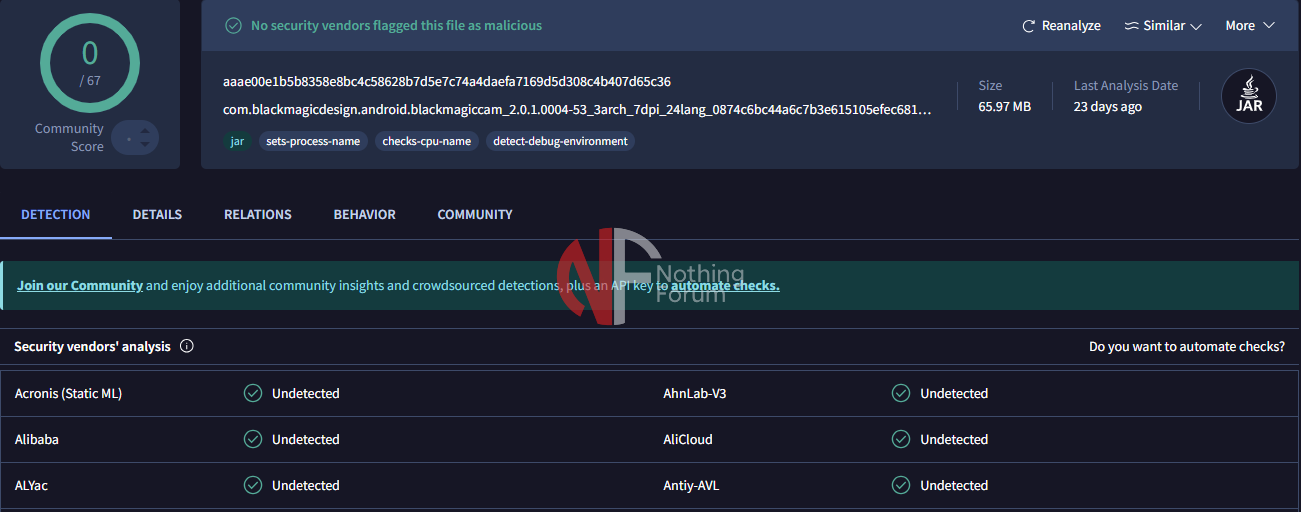Click 'Undetected' in the AliCloud row

(954, 439)
